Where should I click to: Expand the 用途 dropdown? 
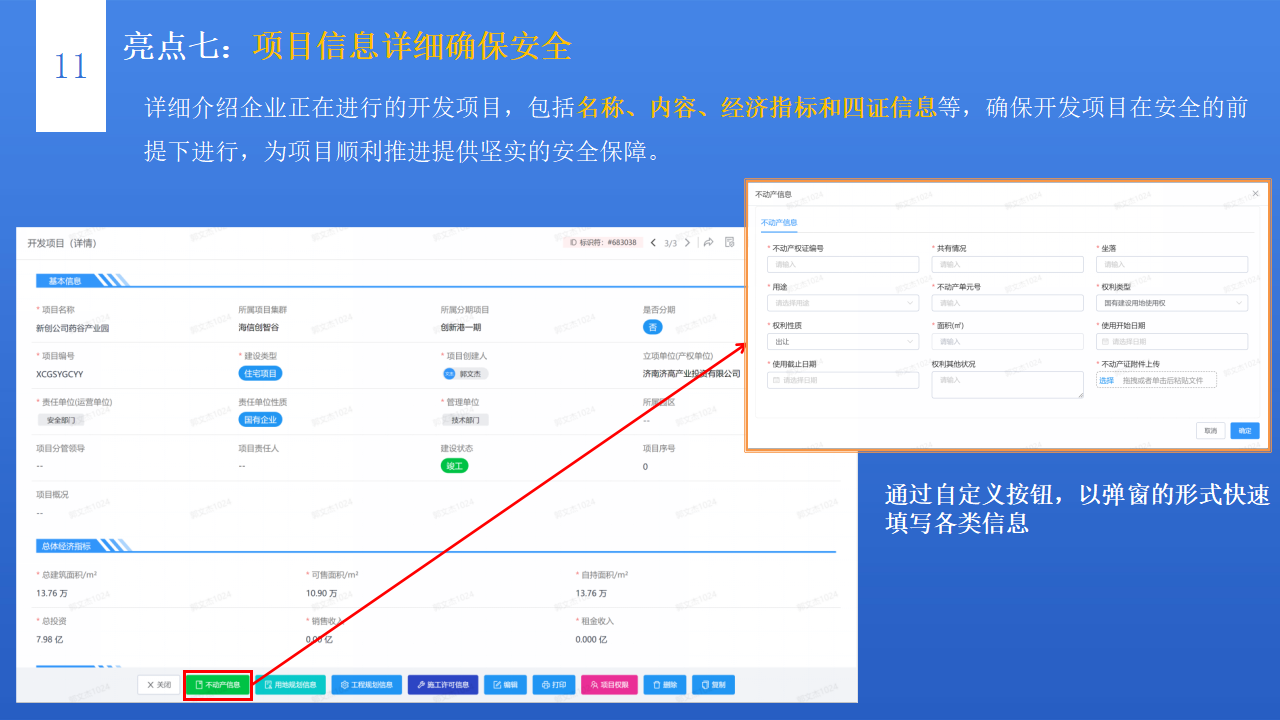[843, 302]
